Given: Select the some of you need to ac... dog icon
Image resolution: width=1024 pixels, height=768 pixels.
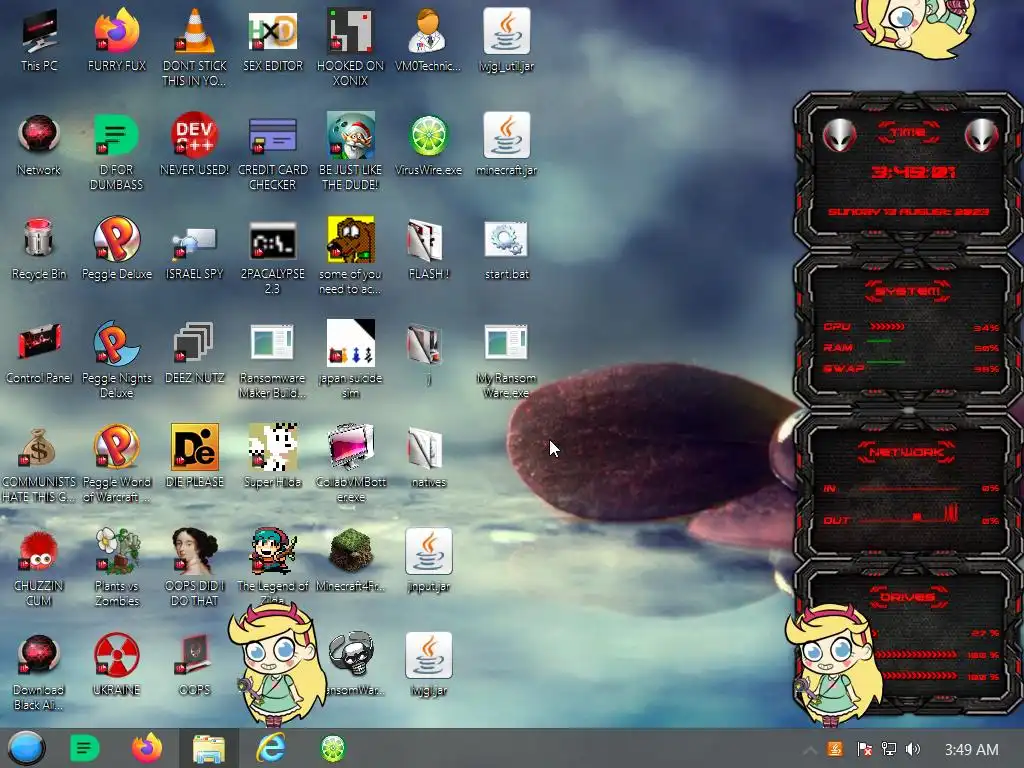Looking at the screenshot, I should (350, 239).
